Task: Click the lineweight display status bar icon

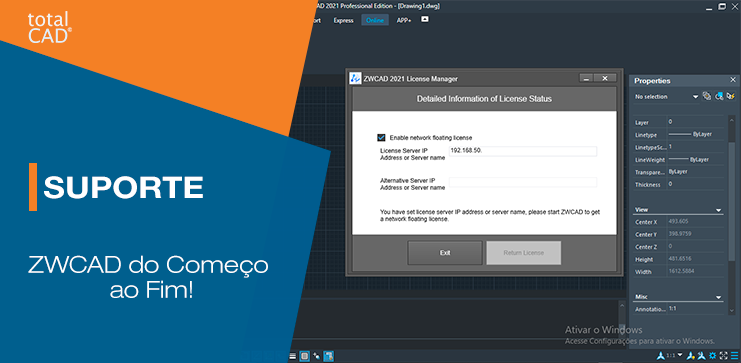Action: (x=293, y=356)
